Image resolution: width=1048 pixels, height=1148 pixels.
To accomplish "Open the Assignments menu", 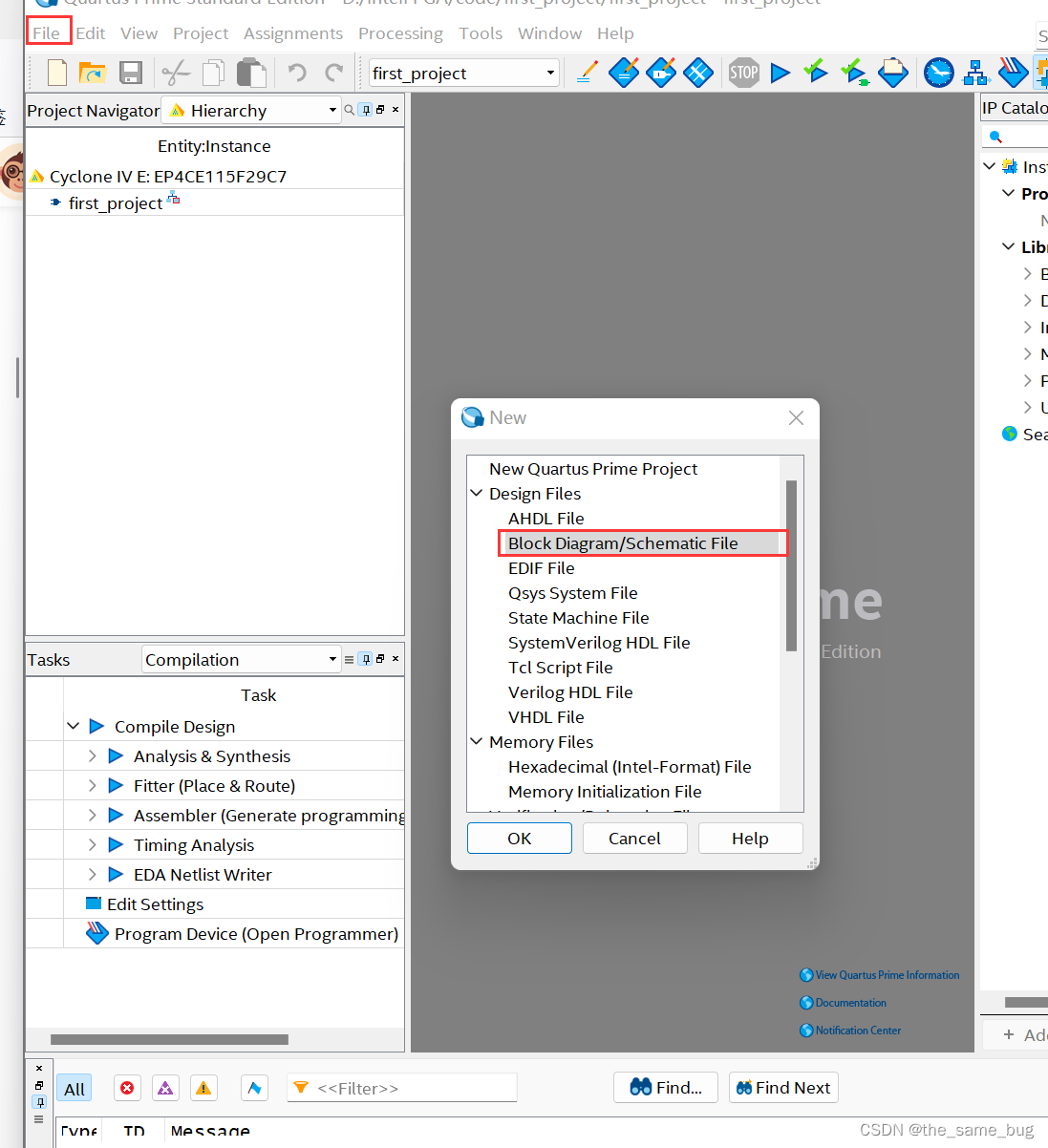I will pyautogui.click(x=293, y=33).
